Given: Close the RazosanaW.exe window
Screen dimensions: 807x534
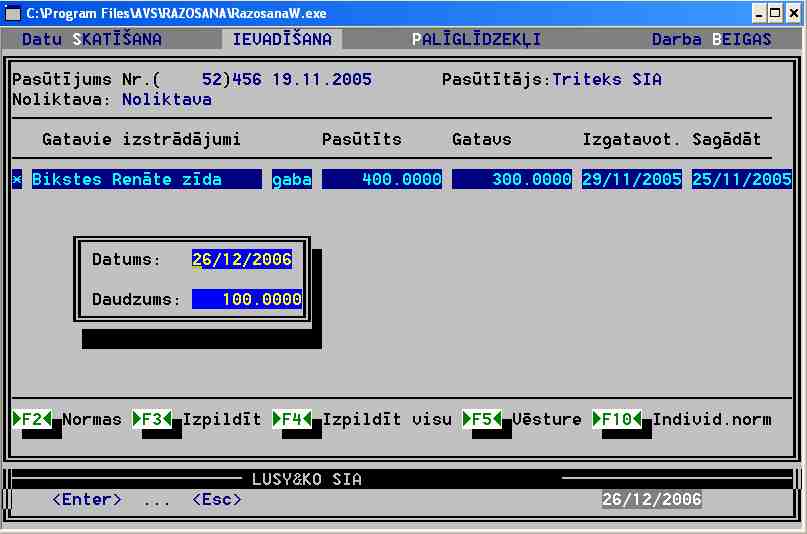Looking at the screenshot, I should coord(794,13).
